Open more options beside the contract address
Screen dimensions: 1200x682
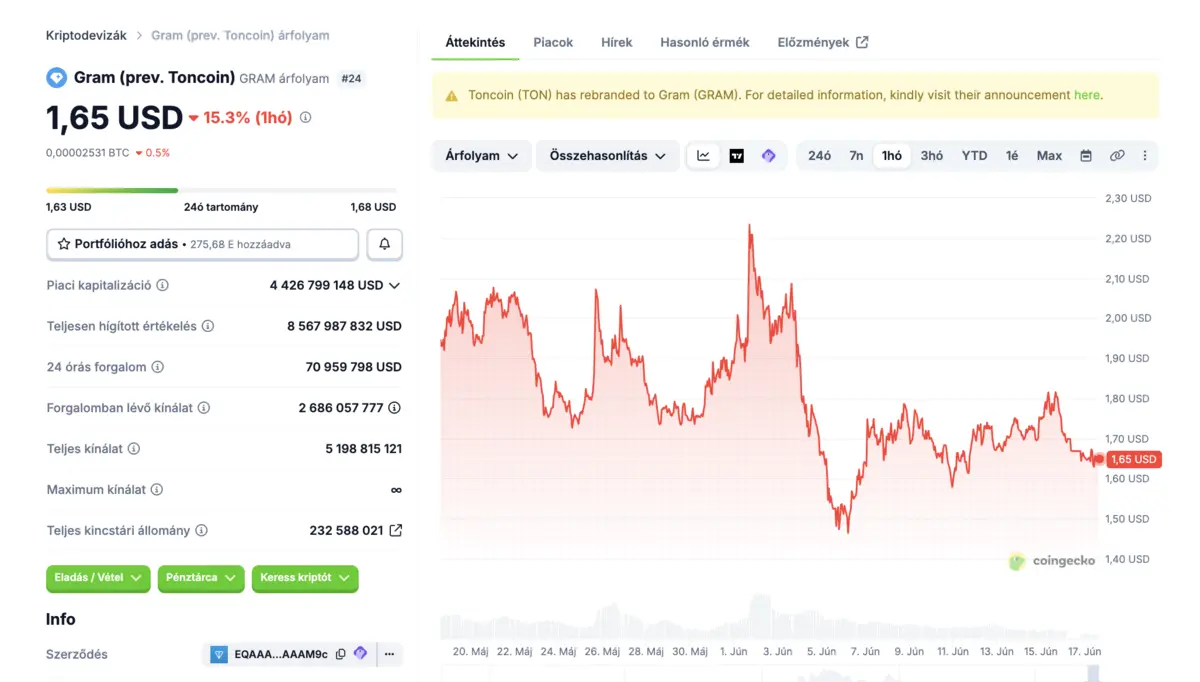point(389,654)
